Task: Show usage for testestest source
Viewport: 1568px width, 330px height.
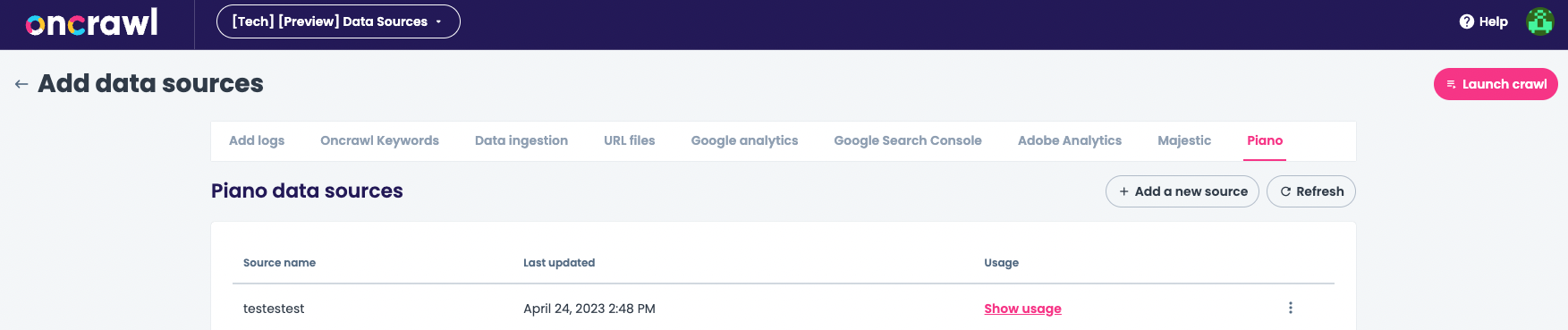Action: [x=1022, y=309]
